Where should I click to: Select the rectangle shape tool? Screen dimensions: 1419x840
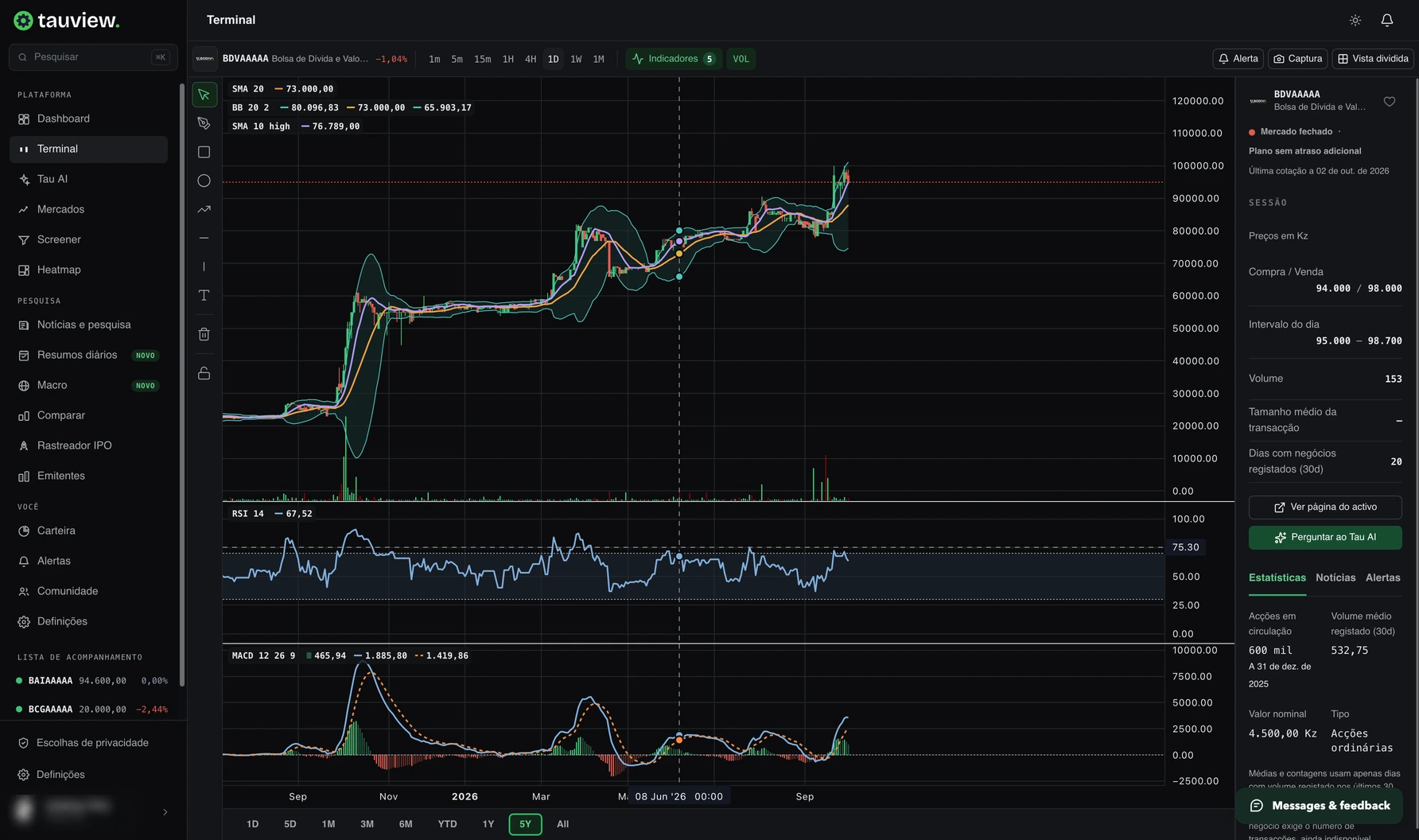click(x=204, y=152)
